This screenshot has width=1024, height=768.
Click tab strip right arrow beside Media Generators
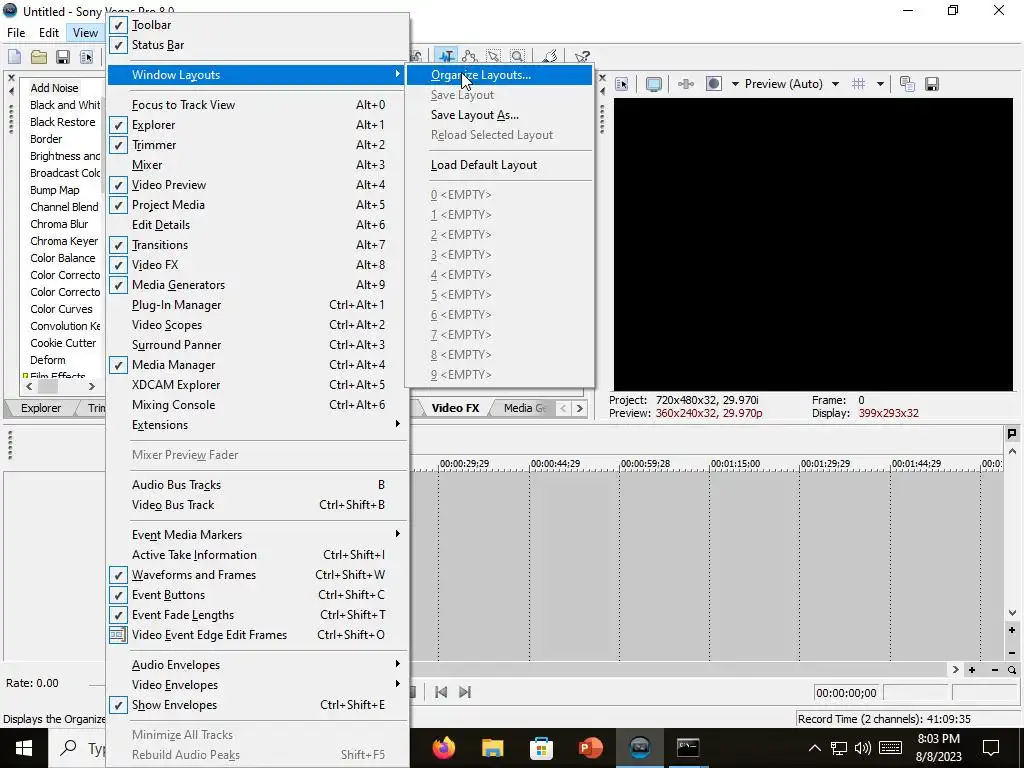579,409
